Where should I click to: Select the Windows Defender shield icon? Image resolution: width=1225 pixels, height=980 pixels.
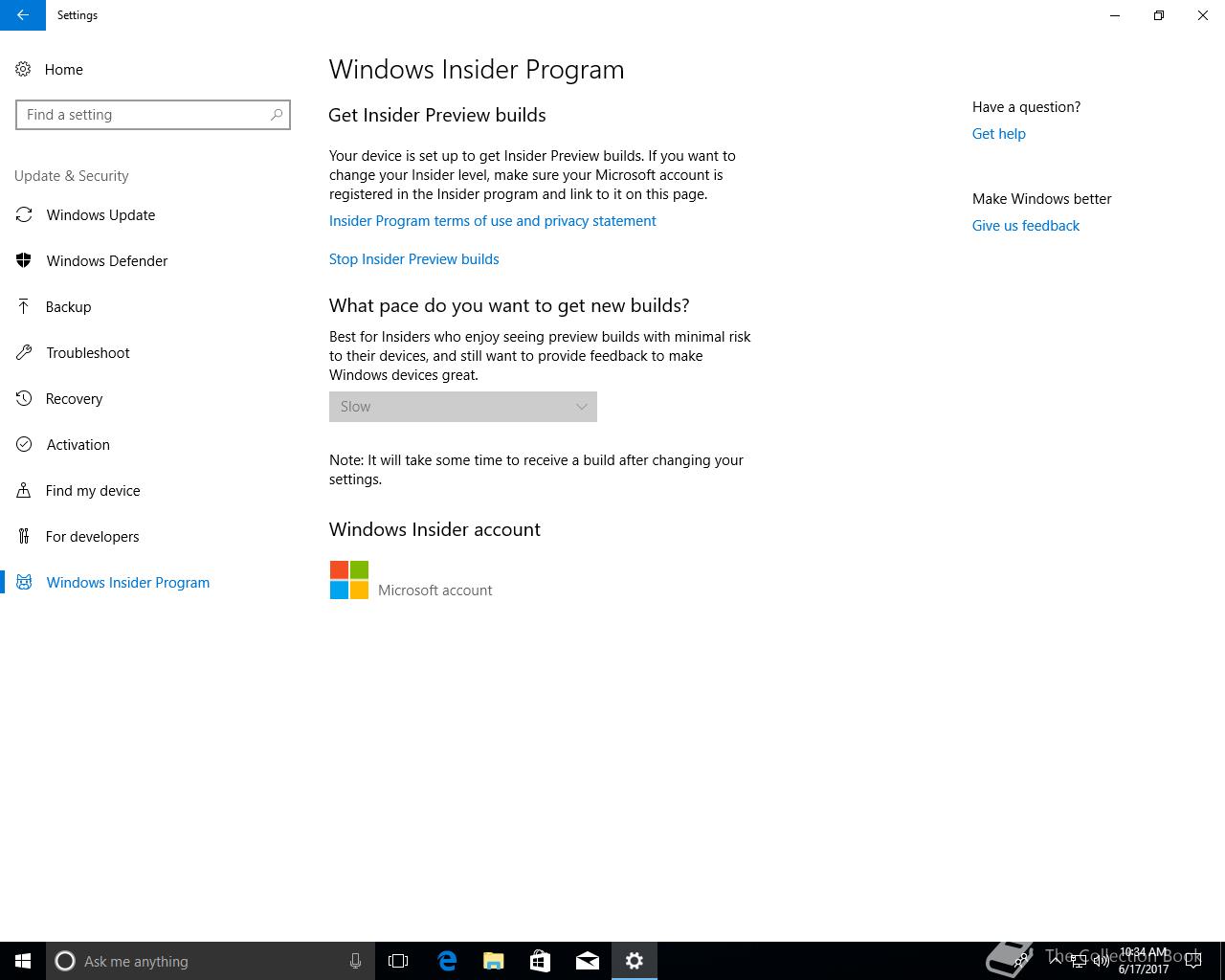click(x=24, y=260)
